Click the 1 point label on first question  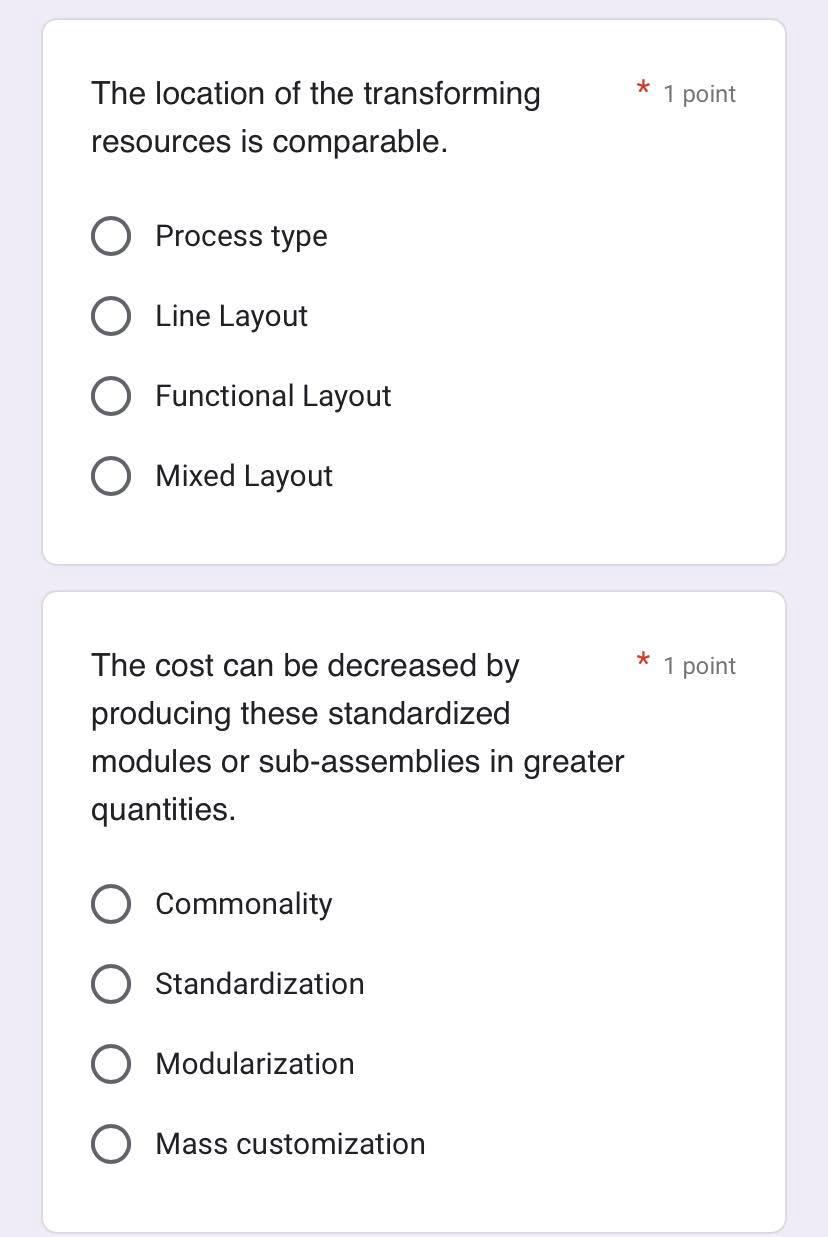699,93
